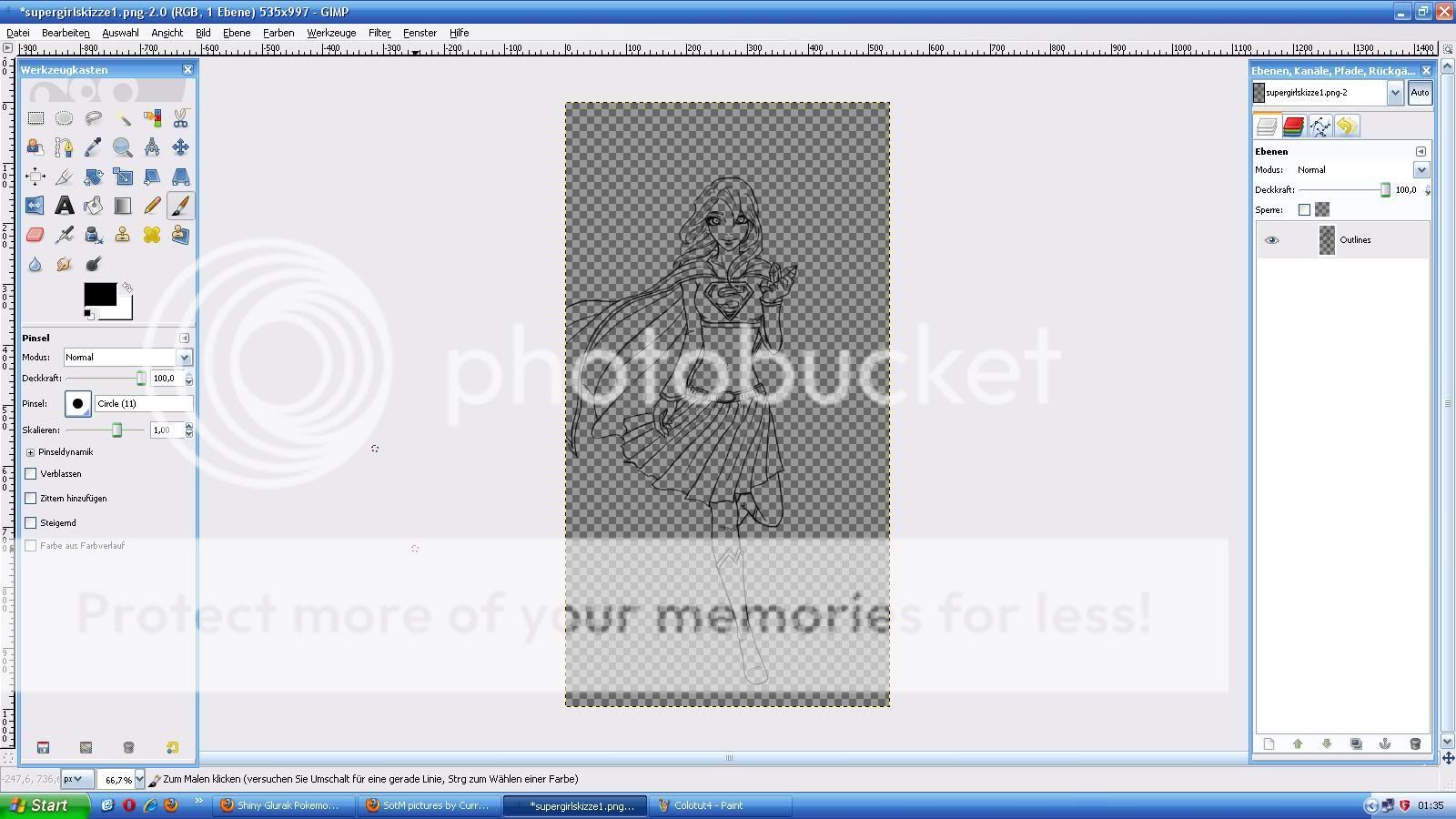Select the Blend gradient tool
Image resolution: width=1456 pixels, height=819 pixels.
click(x=122, y=206)
